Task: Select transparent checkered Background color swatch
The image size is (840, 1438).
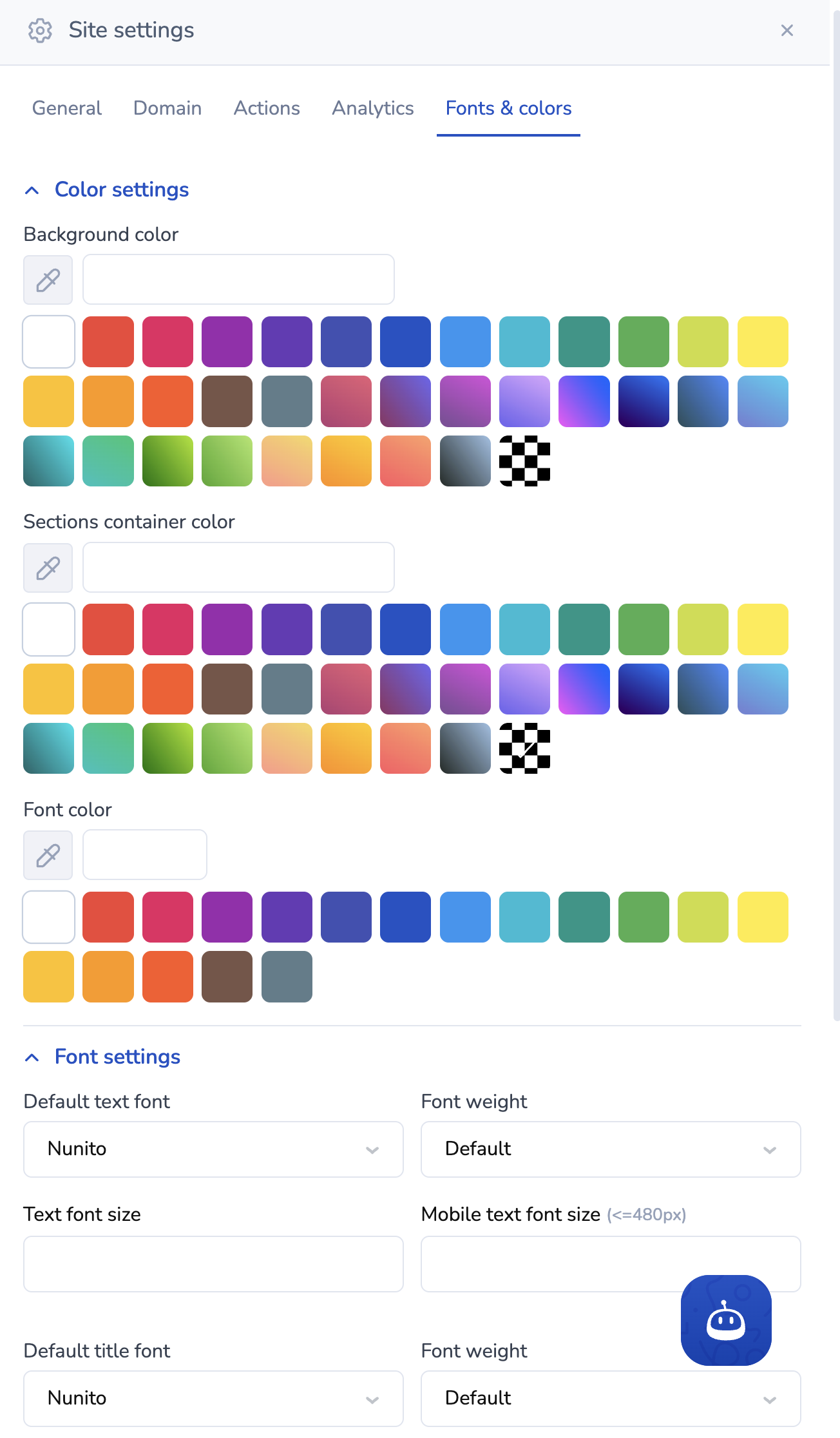Action: tap(524, 461)
